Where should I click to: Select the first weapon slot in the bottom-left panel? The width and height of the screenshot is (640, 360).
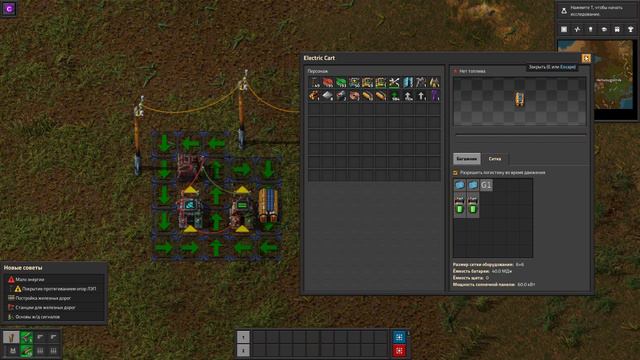coord(11,337)
